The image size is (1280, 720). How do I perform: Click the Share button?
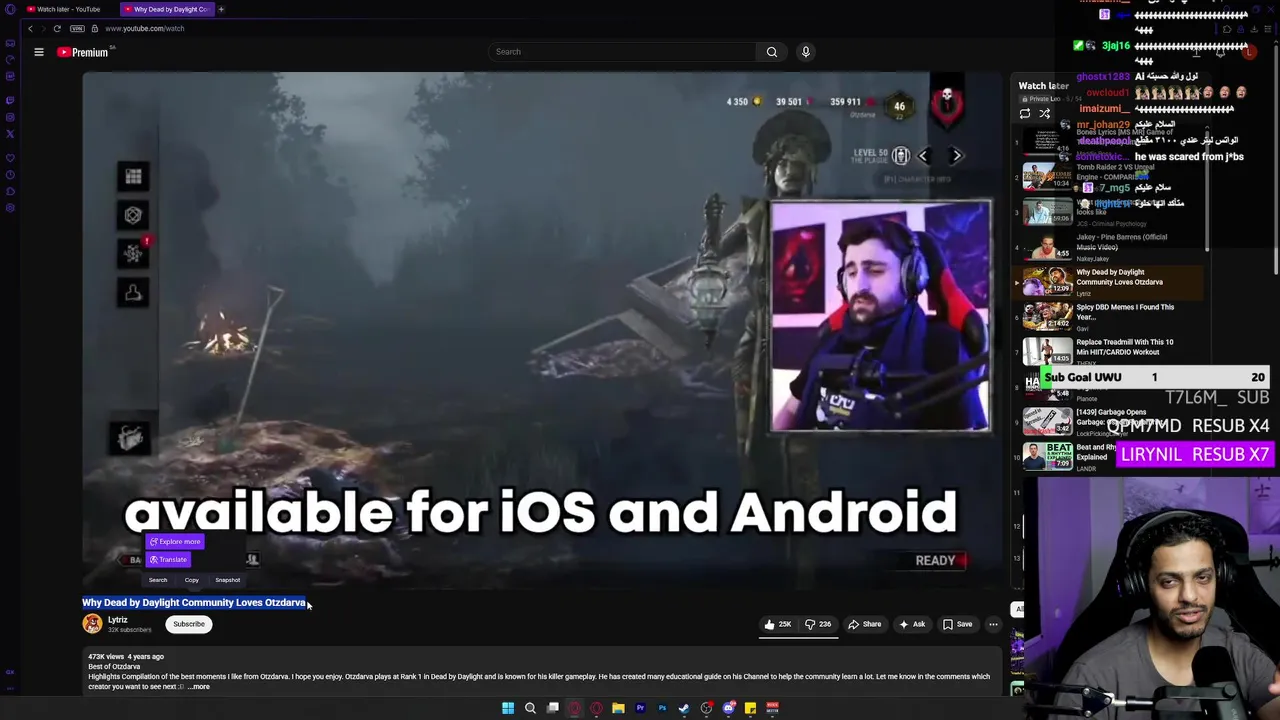coord(864,624)
